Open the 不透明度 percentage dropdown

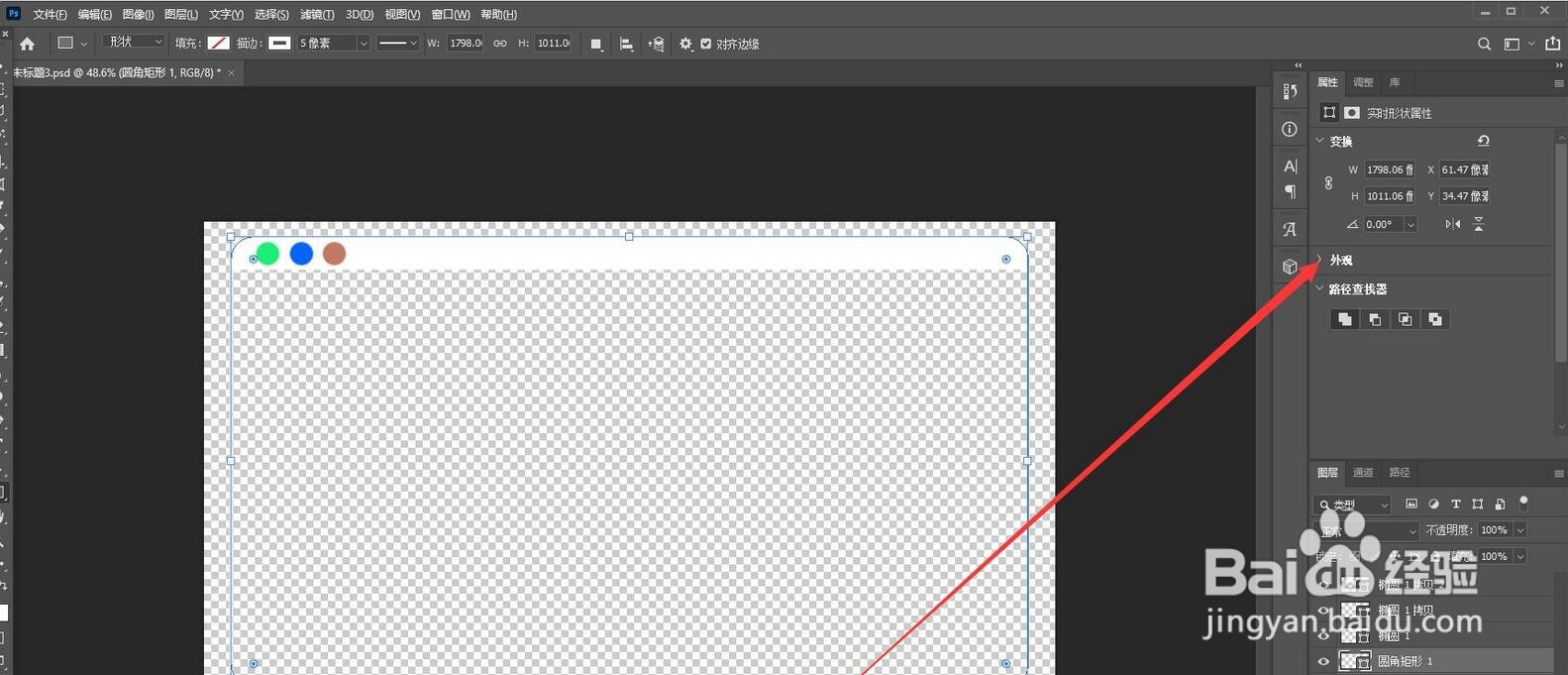1520,530
